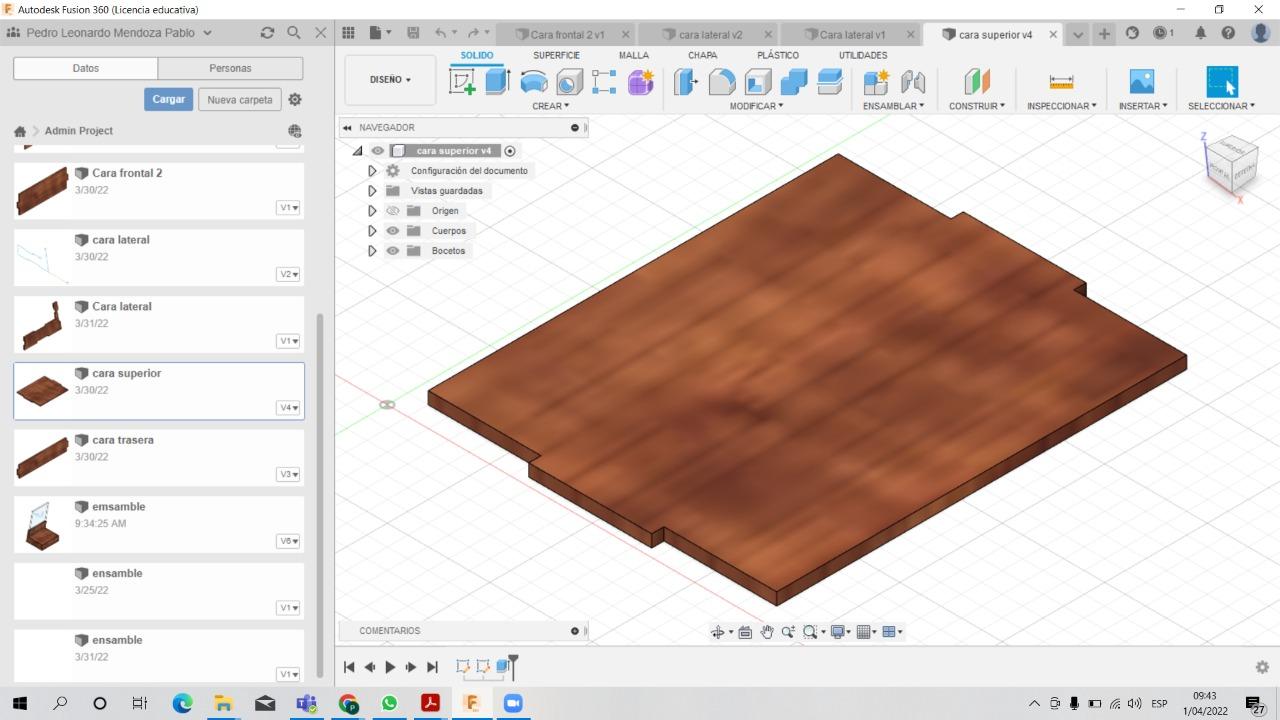Viewport: 1280px width, 720px height.
Task: Switch to the Cara frontal 2 v1 tab
Action: (x=567, y=34)
